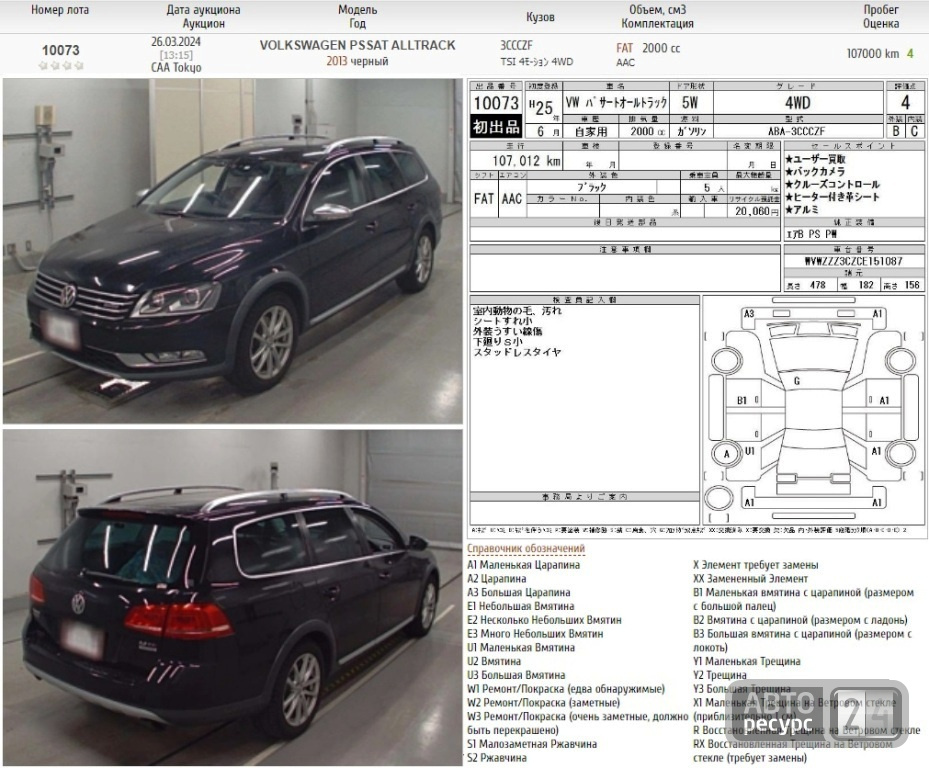The width and height of the screenshot is (929, 768).
Task: Click year 2013 in model row
Action: pyautogui.click(x=337, y=61)
